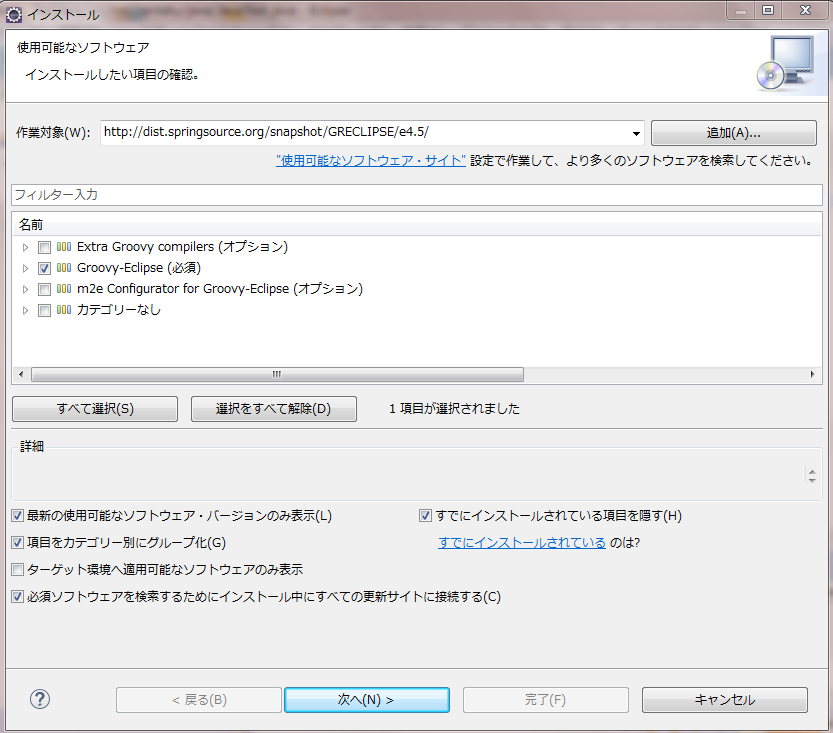Expand the カテゴリーなし tree node

coord(25,310)
